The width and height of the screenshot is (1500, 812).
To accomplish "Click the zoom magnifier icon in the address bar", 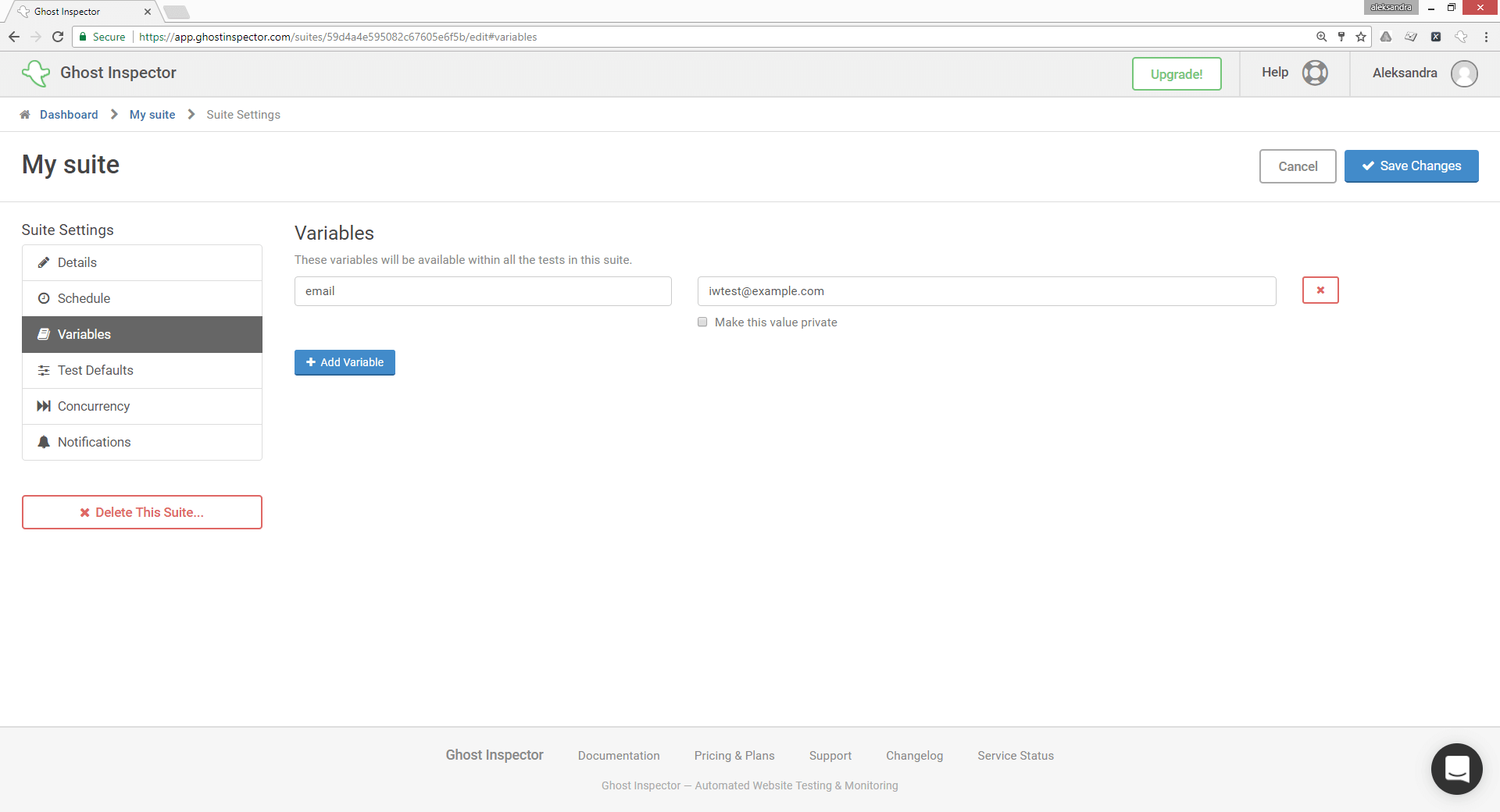I will (1321, 37).
